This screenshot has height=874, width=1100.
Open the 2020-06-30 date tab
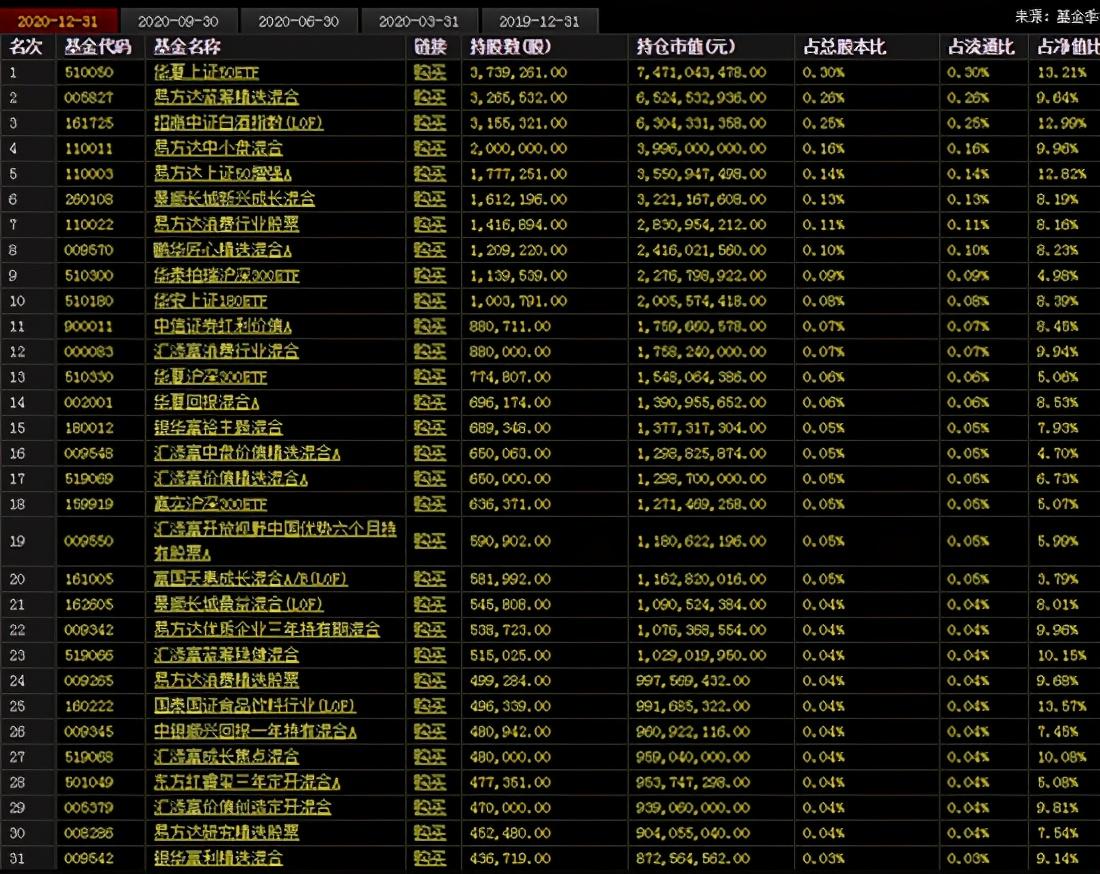tap(299, 21)
